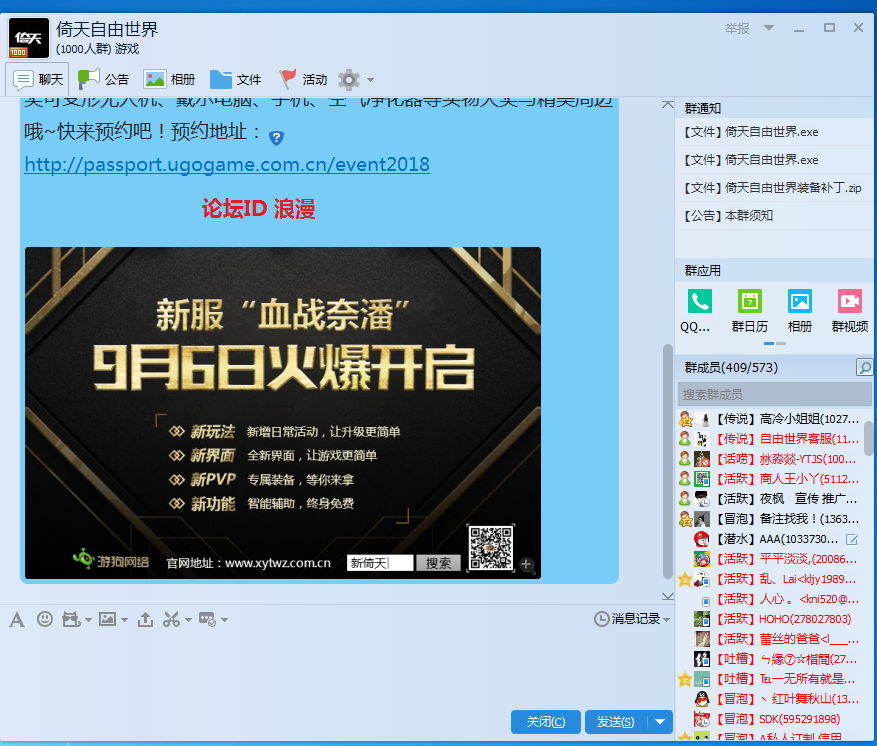Switch to the 活动 tab
This screenshot has width=877, height=746.
[303, 79]
